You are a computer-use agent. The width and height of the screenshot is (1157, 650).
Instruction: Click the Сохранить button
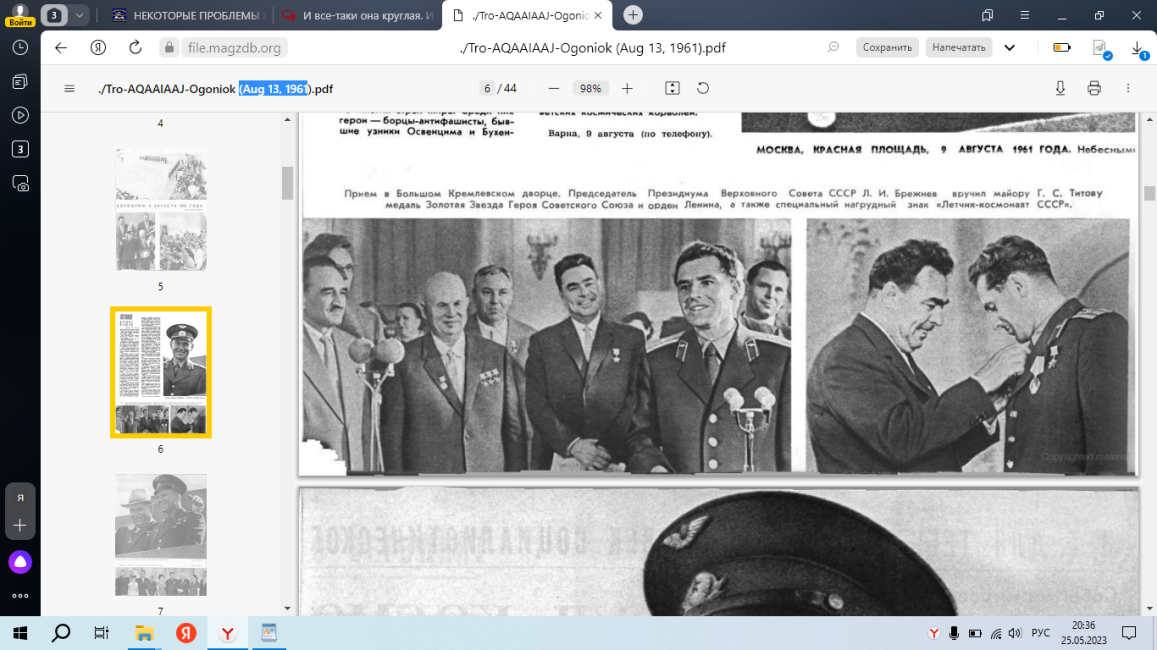tap(887, 47)
